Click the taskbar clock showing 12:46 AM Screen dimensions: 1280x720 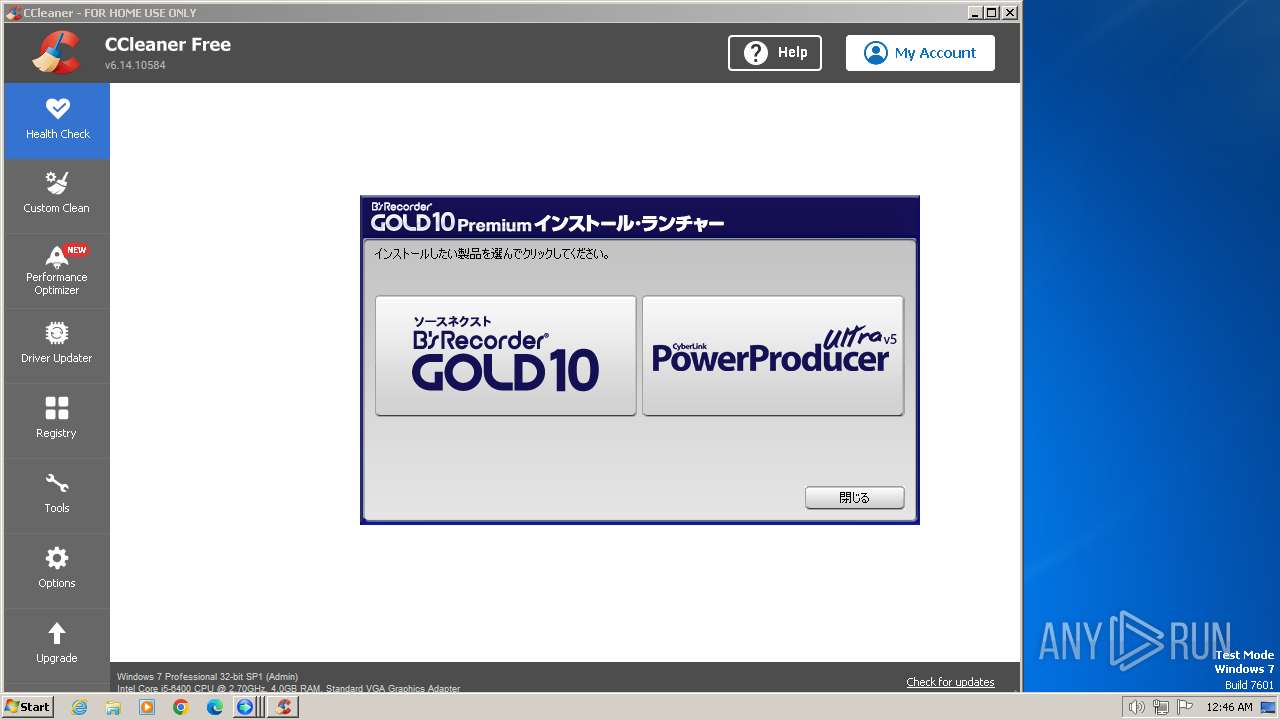[x=1229, y=707]
